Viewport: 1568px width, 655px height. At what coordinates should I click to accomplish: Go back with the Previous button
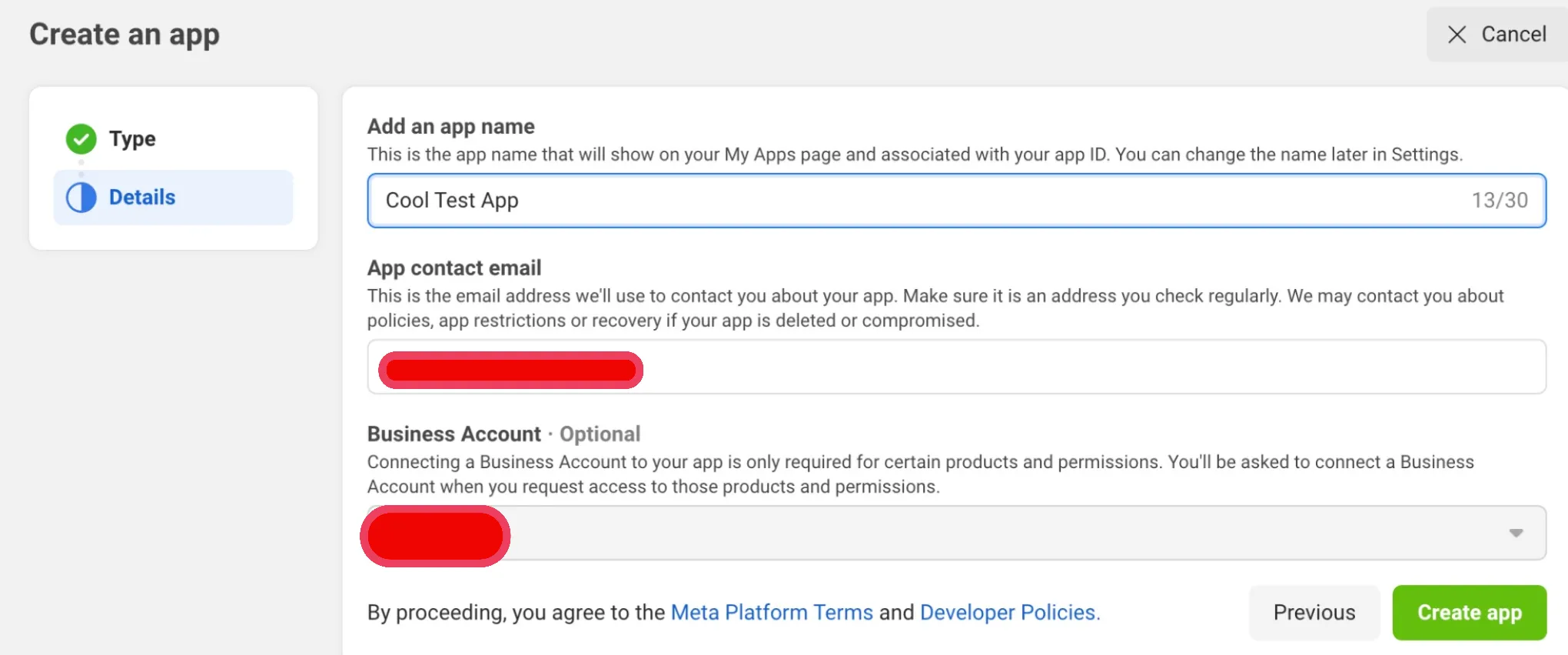(x=1314, y=613)
